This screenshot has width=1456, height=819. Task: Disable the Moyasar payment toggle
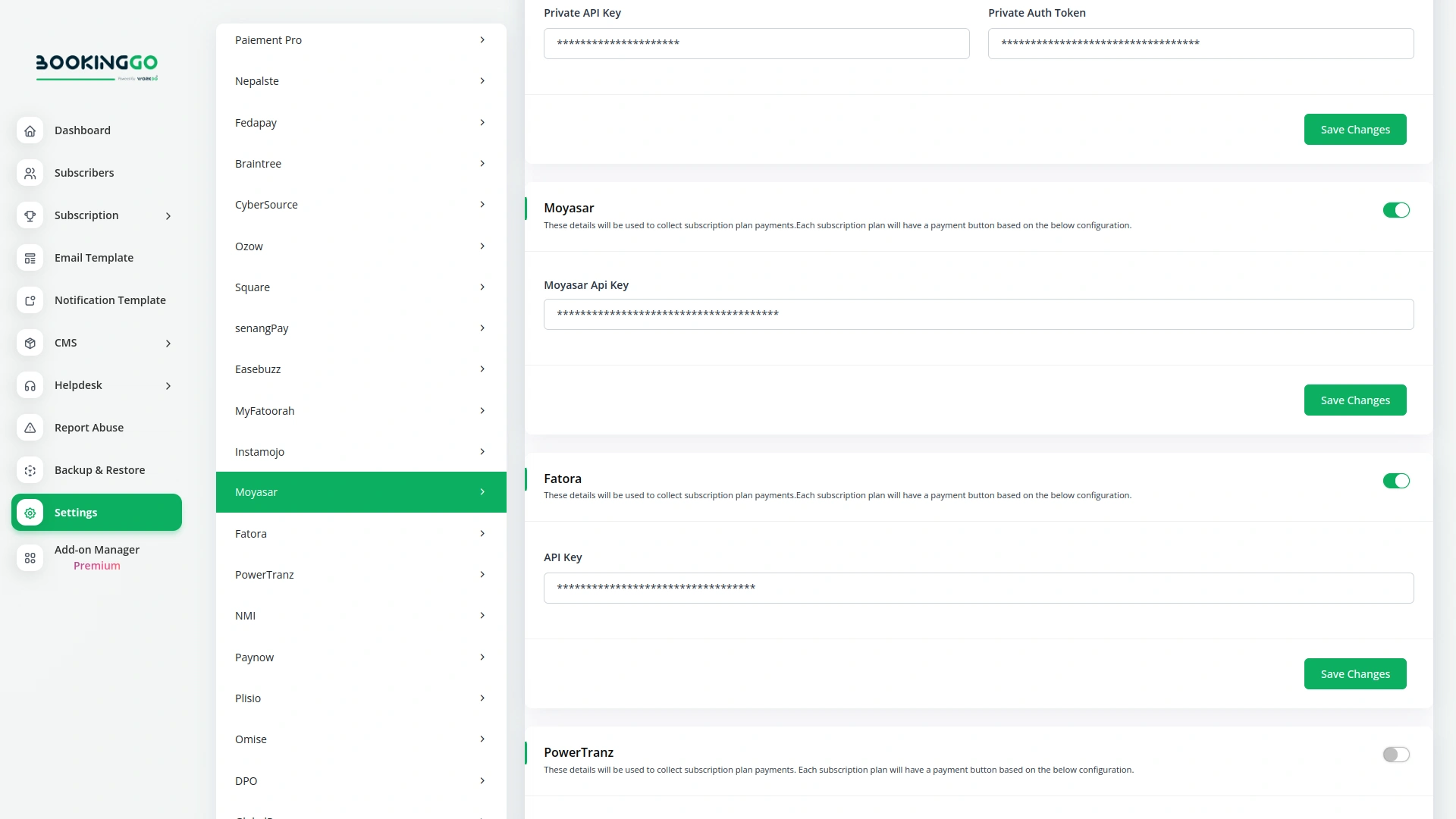tap(1396, 210)
